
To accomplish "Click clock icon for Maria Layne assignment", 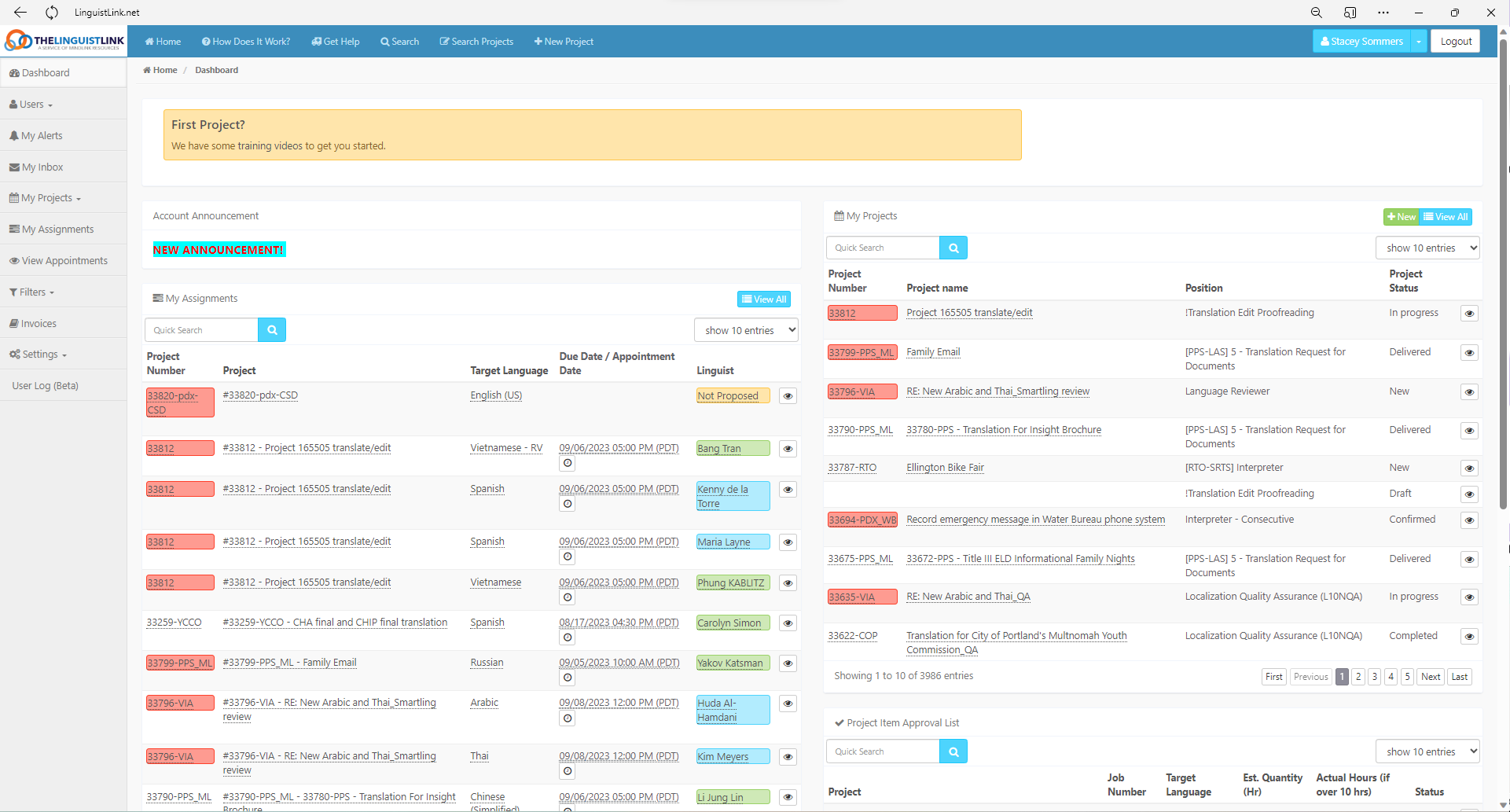I will (x=568, y=557).
